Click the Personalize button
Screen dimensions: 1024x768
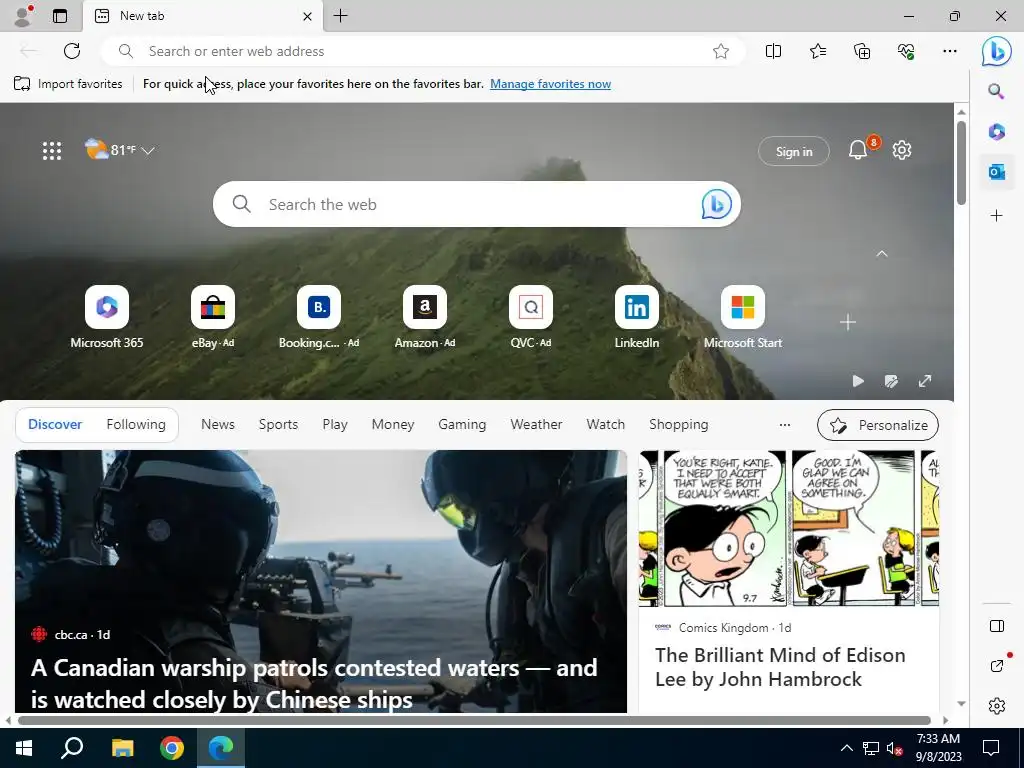[x=878, y=425]
